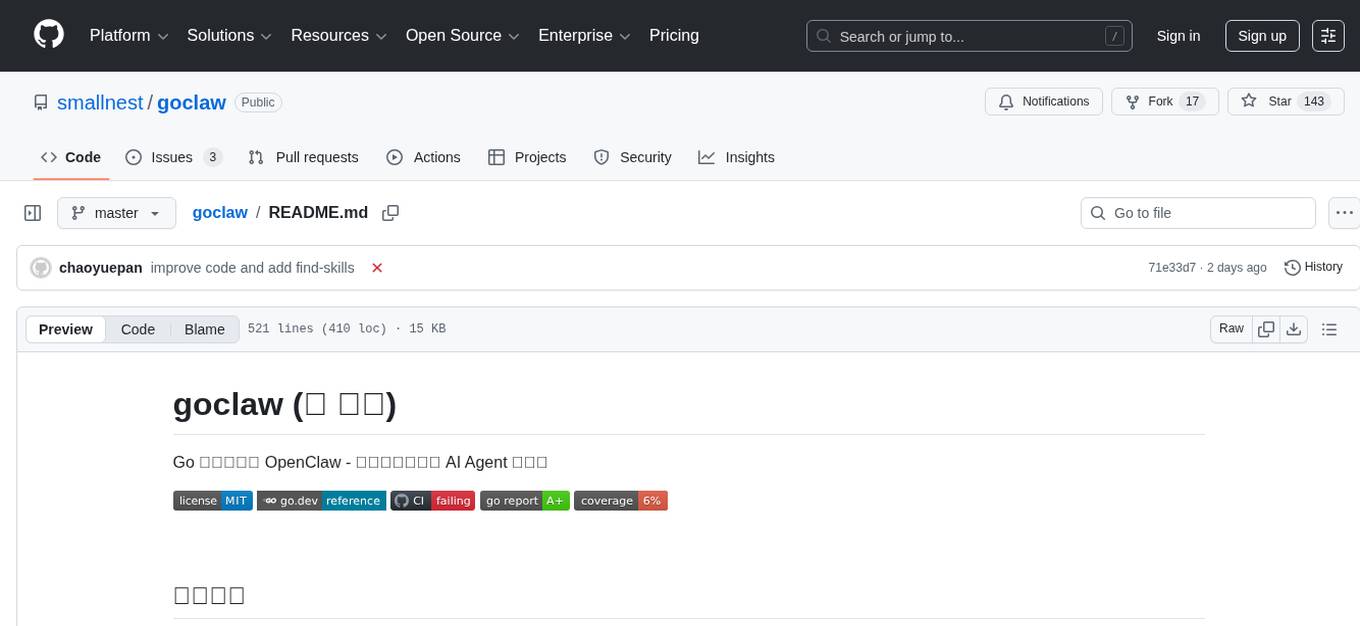This screenshot has height=626, width=1360.
Task: Click the Go to file search field
Action: pyautogui.click(x=1197, y=213)
